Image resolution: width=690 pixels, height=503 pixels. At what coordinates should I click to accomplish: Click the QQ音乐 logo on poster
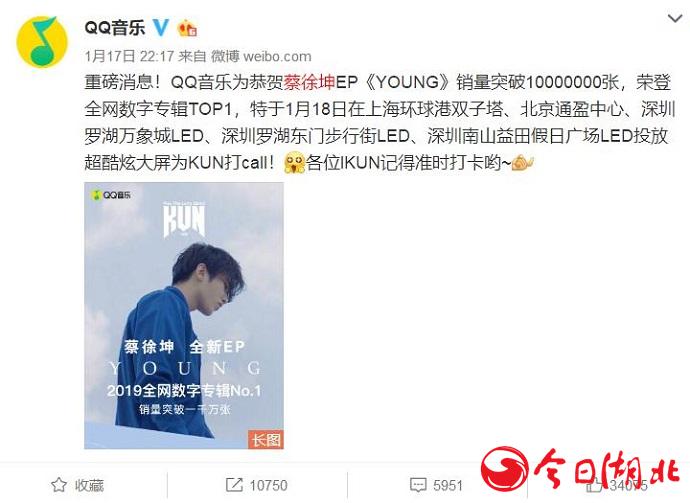[x=111, y=195]
